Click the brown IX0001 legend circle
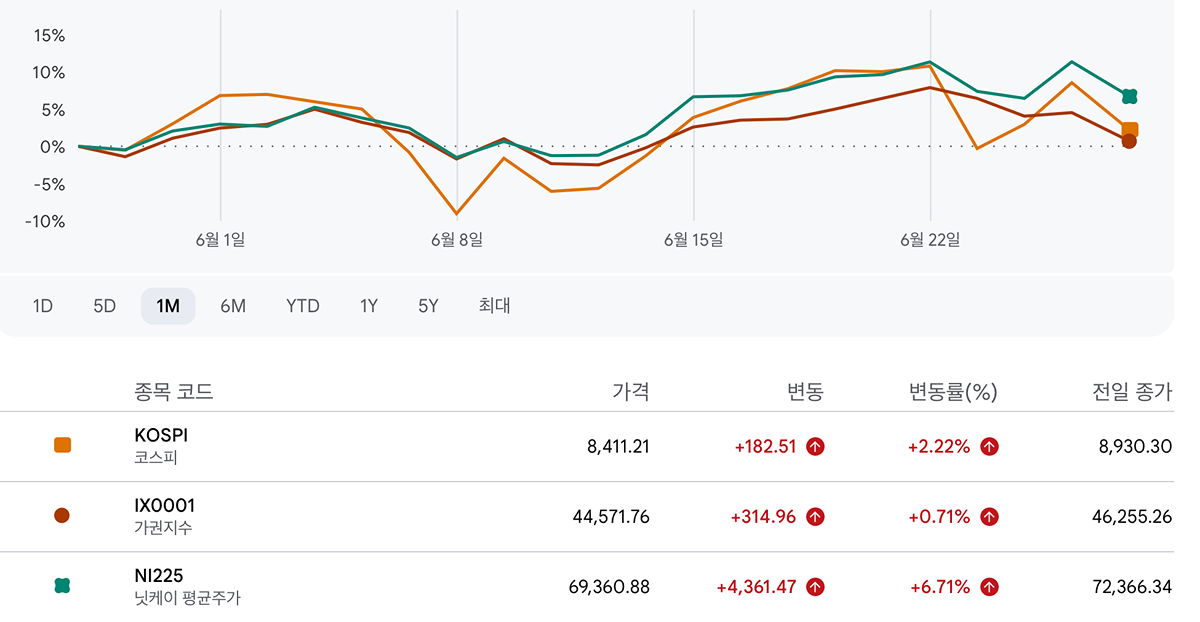1200x622 pixels. tap(62, 516)
